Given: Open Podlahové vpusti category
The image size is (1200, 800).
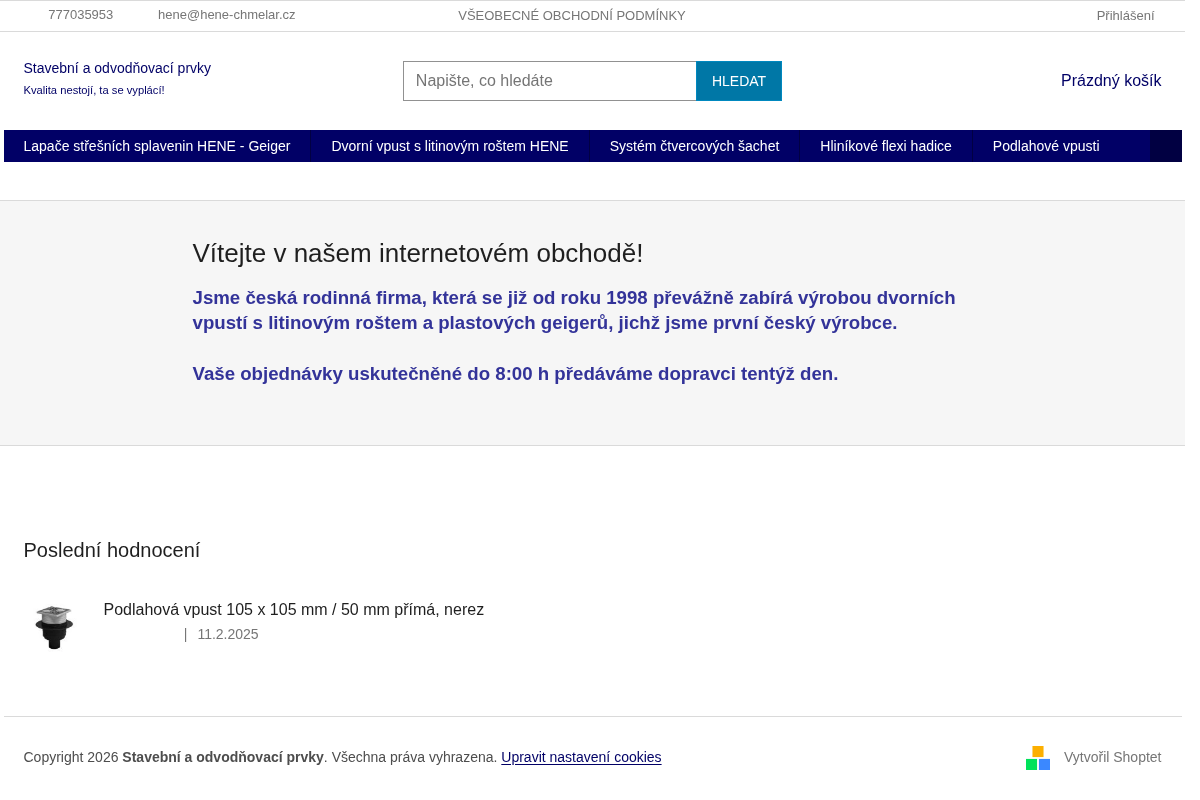Looking at the screenshot, I should [1046, 146].
